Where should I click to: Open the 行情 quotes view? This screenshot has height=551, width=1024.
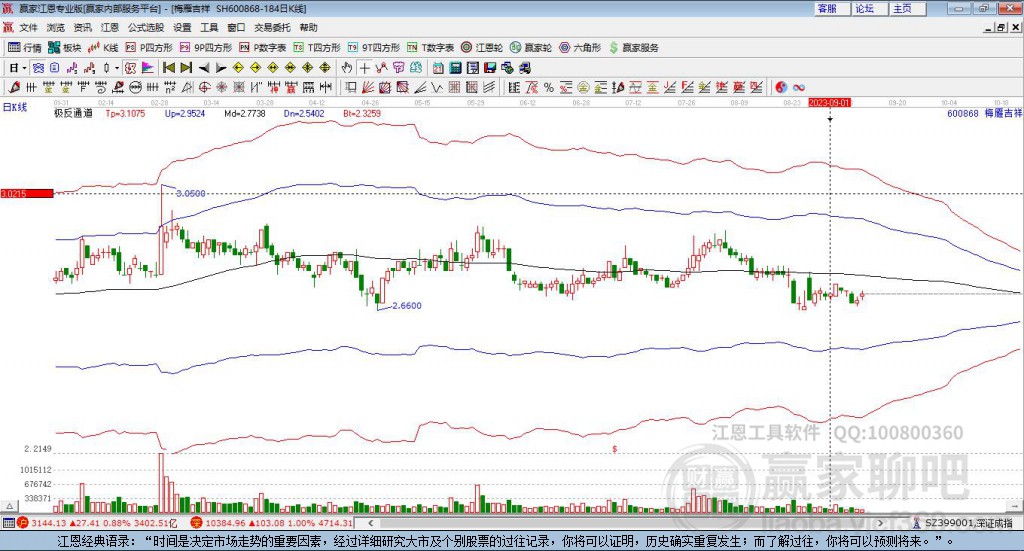[x=25, y=48]
